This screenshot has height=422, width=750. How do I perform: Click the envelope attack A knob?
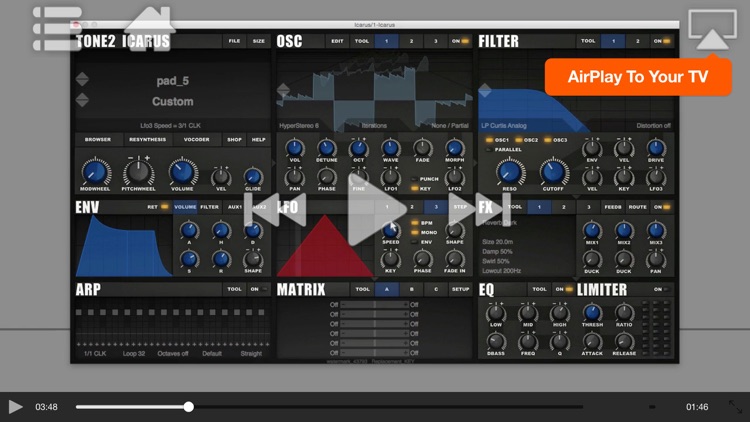[x=189, y=230]
